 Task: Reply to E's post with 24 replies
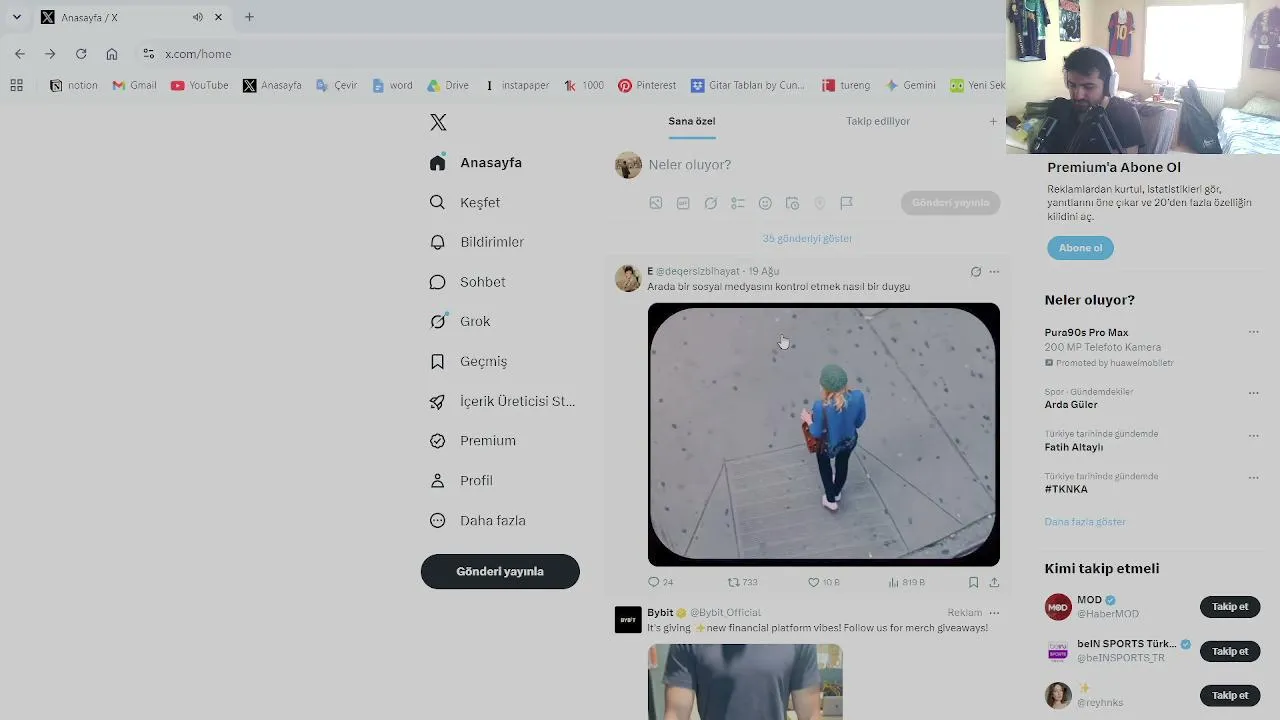pos(660,582)
